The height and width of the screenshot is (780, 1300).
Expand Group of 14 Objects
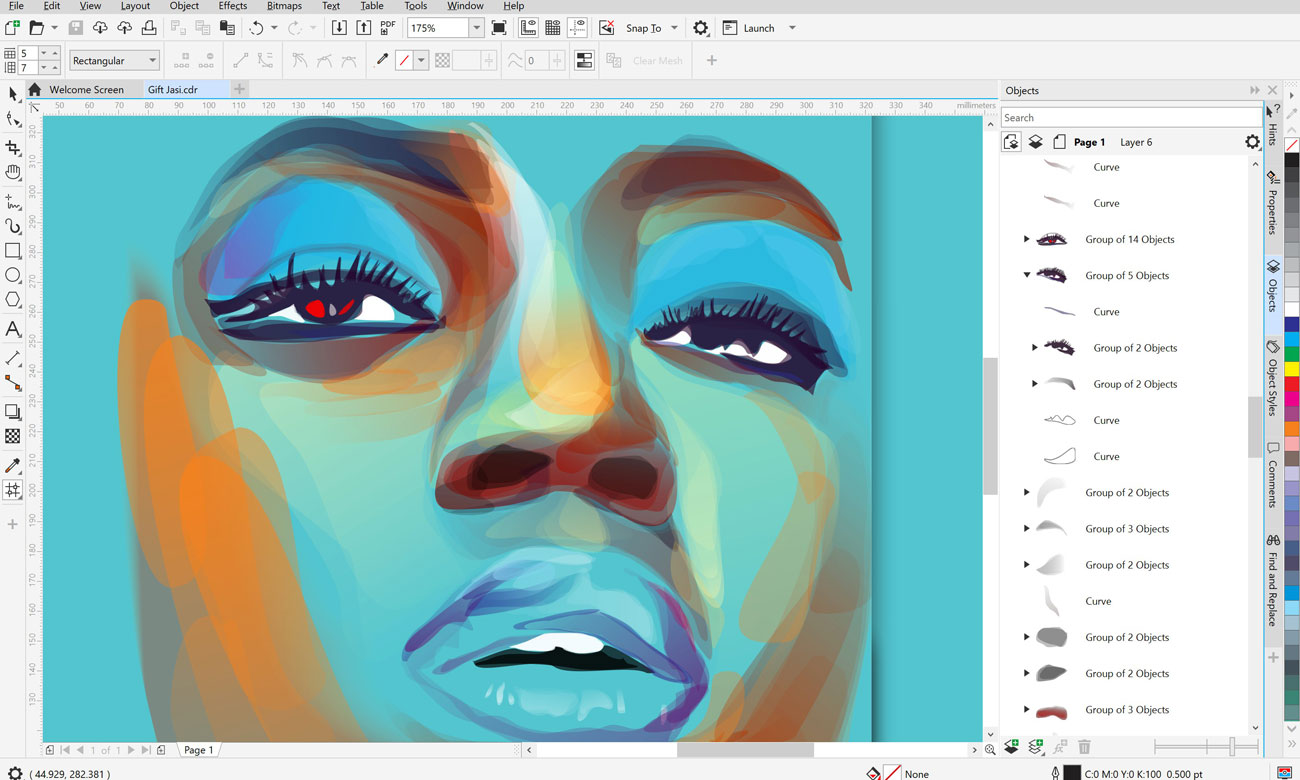pos(1026,239)
